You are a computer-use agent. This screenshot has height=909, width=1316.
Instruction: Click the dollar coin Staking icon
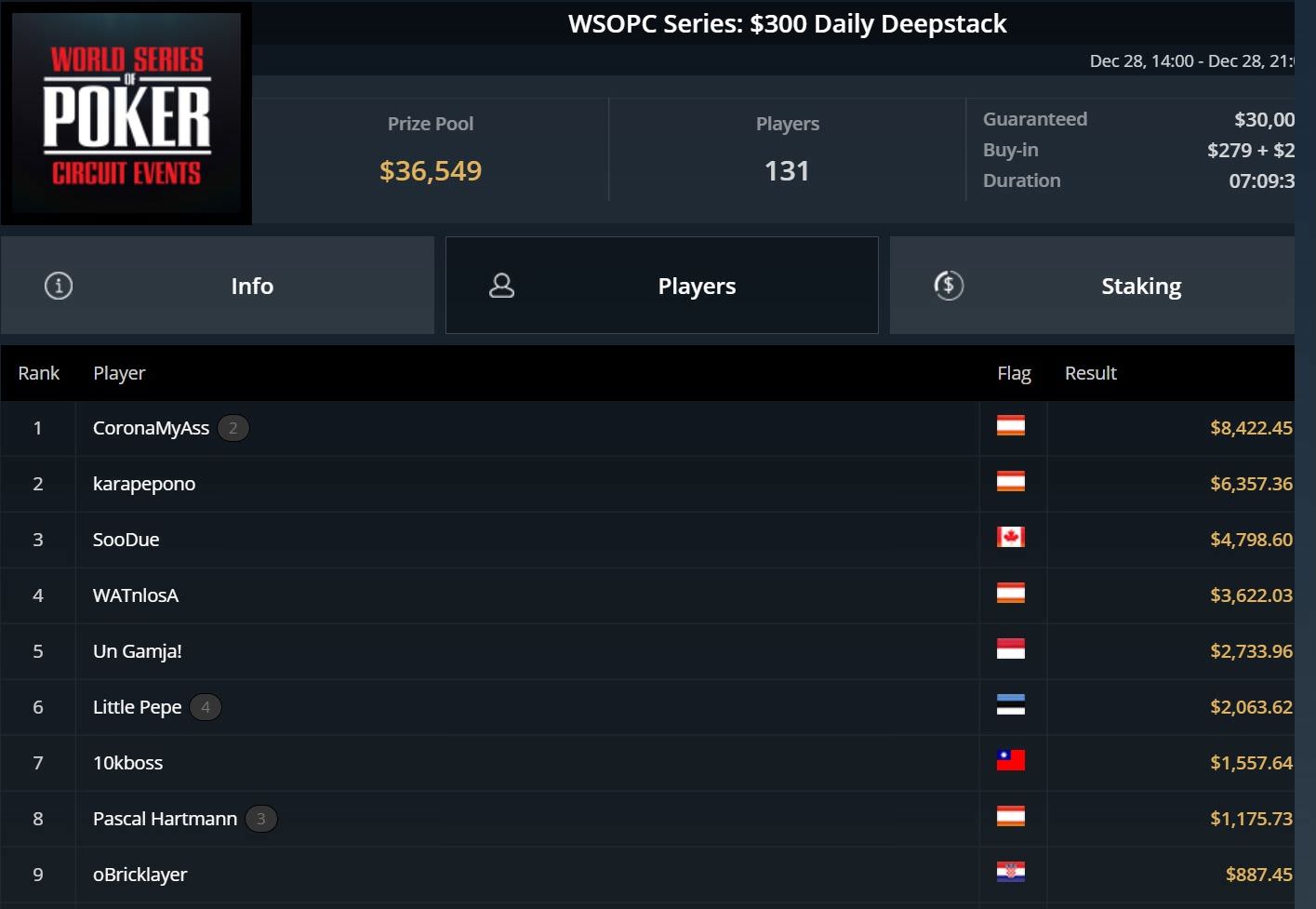click(949, 286)
